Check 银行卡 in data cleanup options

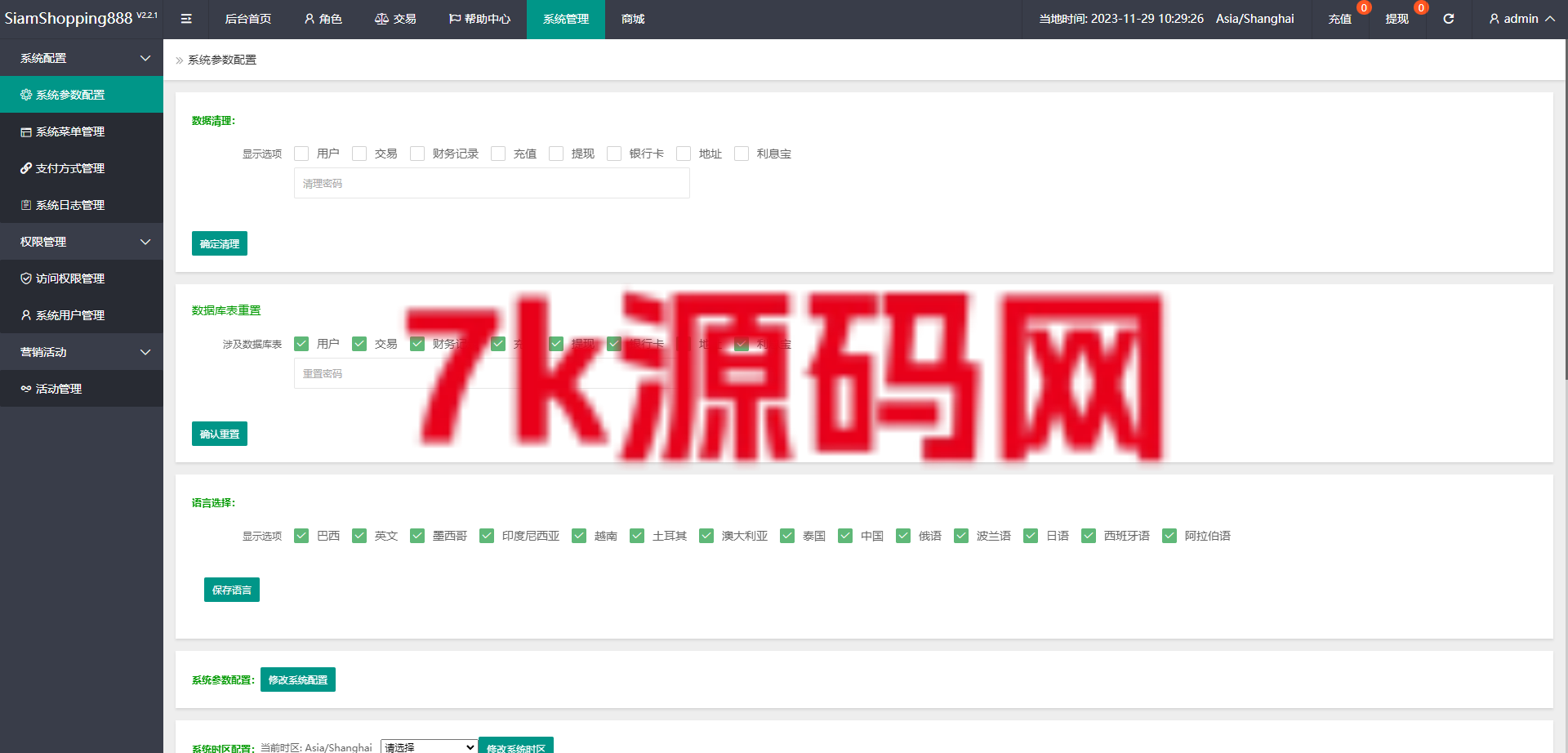(x=614, y=154)
